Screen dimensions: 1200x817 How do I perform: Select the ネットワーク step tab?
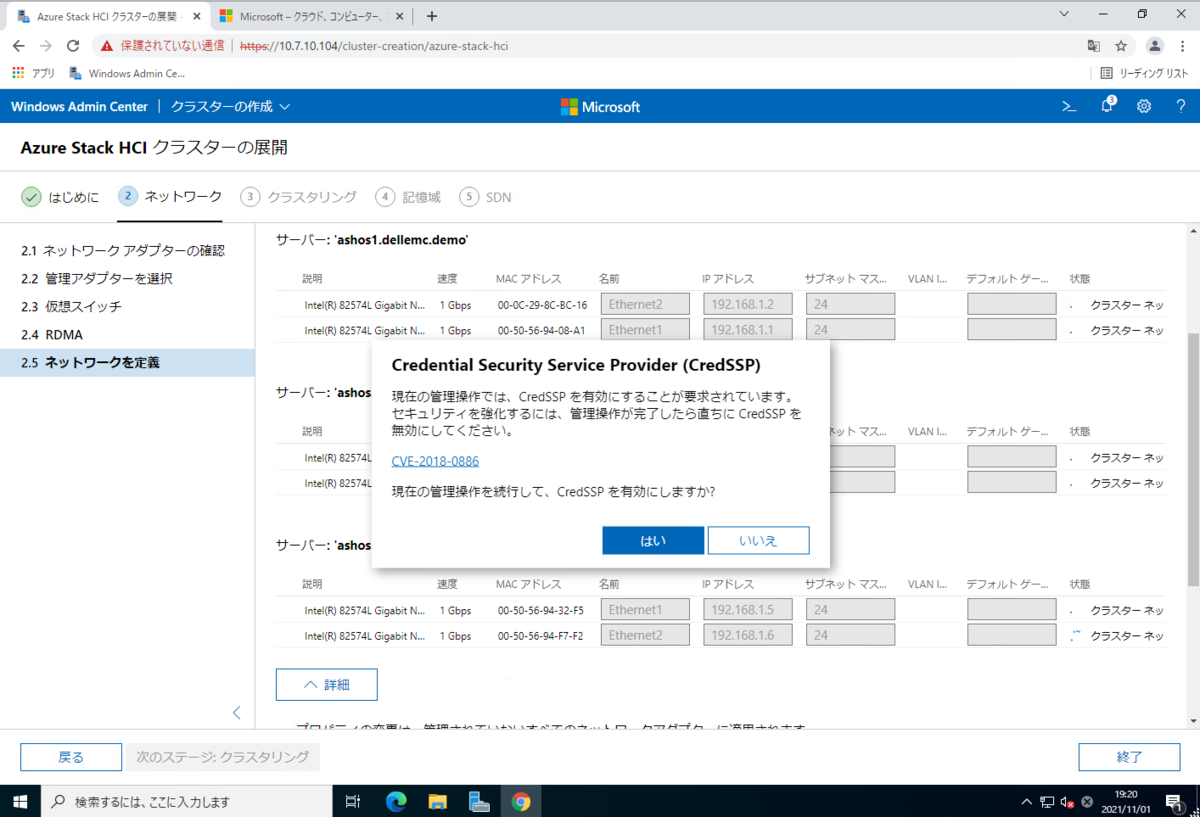[169, 197]
